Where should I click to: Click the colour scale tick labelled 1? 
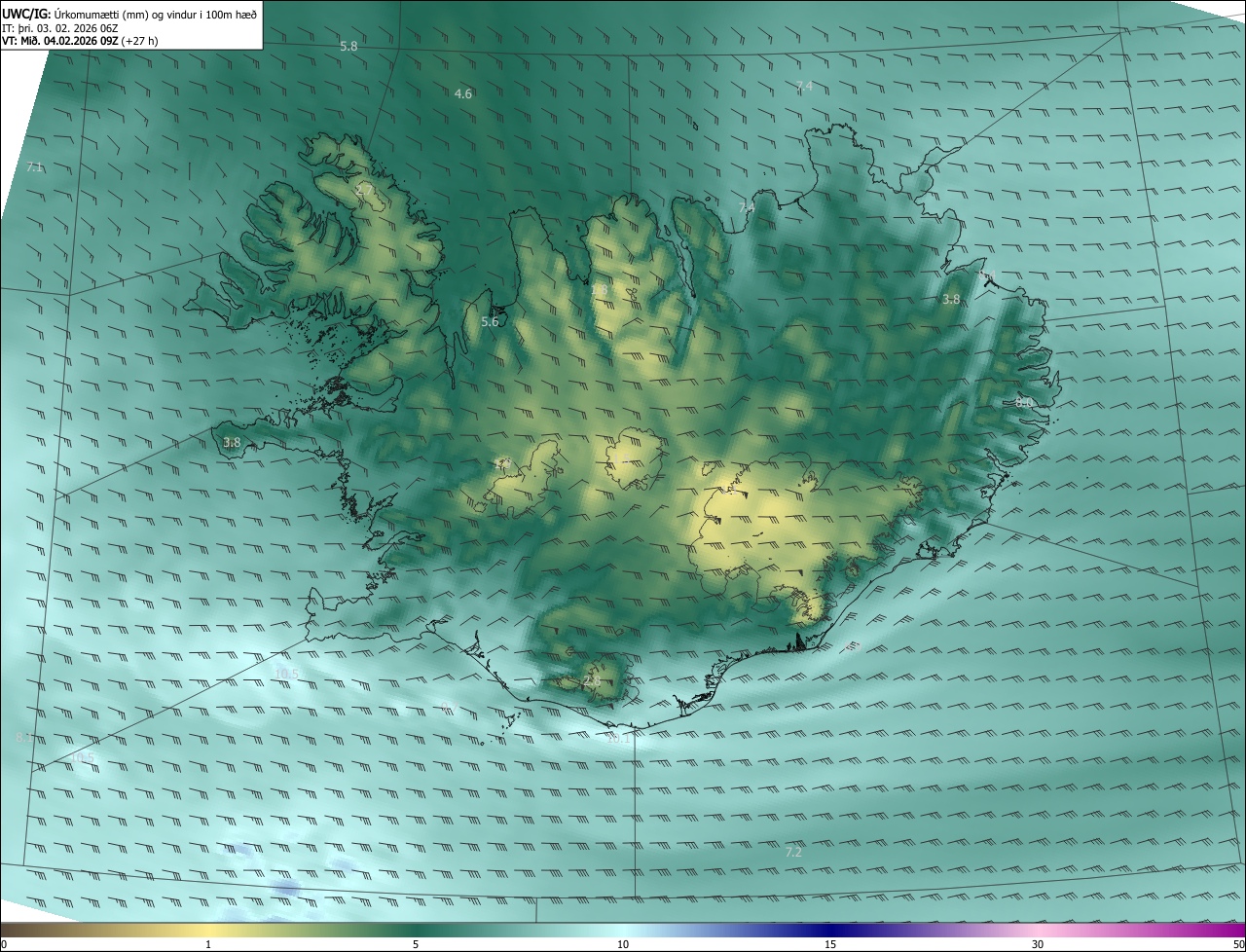208,944
